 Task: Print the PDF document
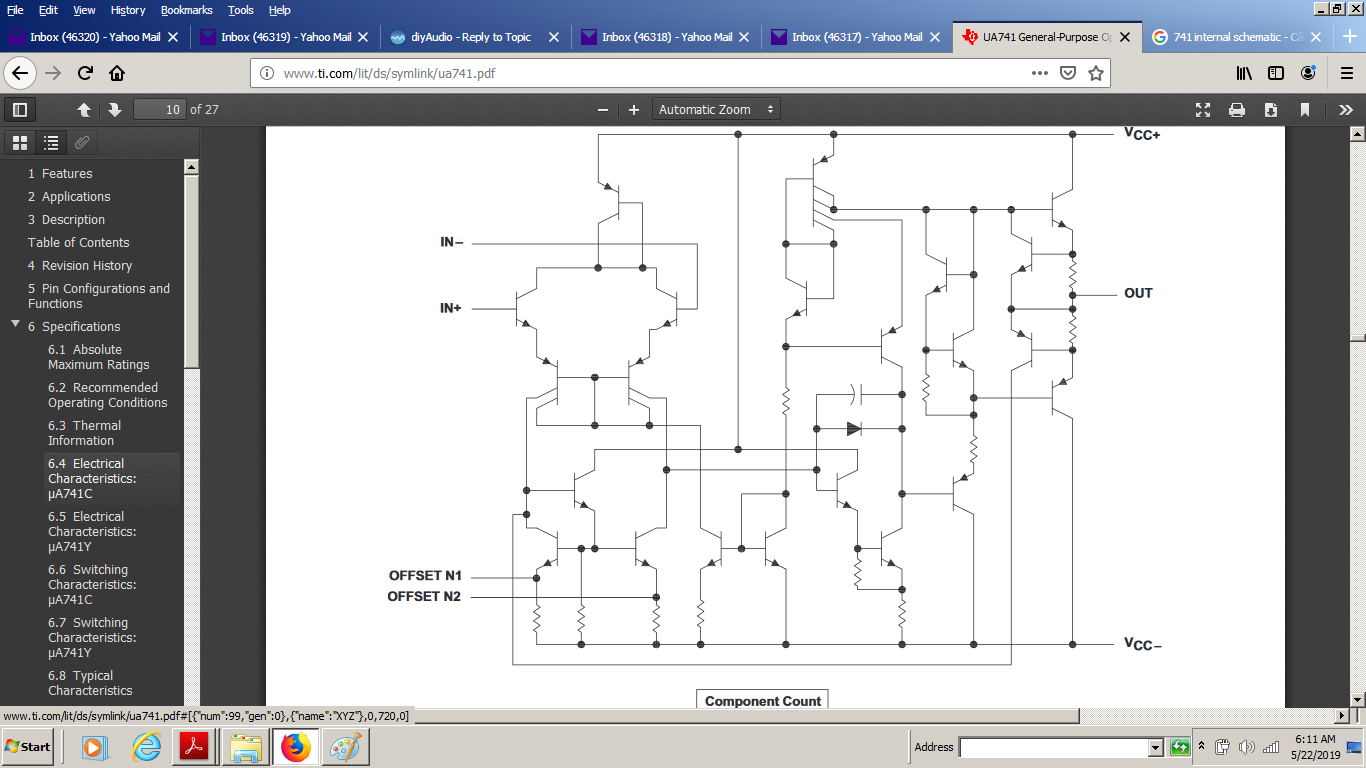tap(1237, 110)
